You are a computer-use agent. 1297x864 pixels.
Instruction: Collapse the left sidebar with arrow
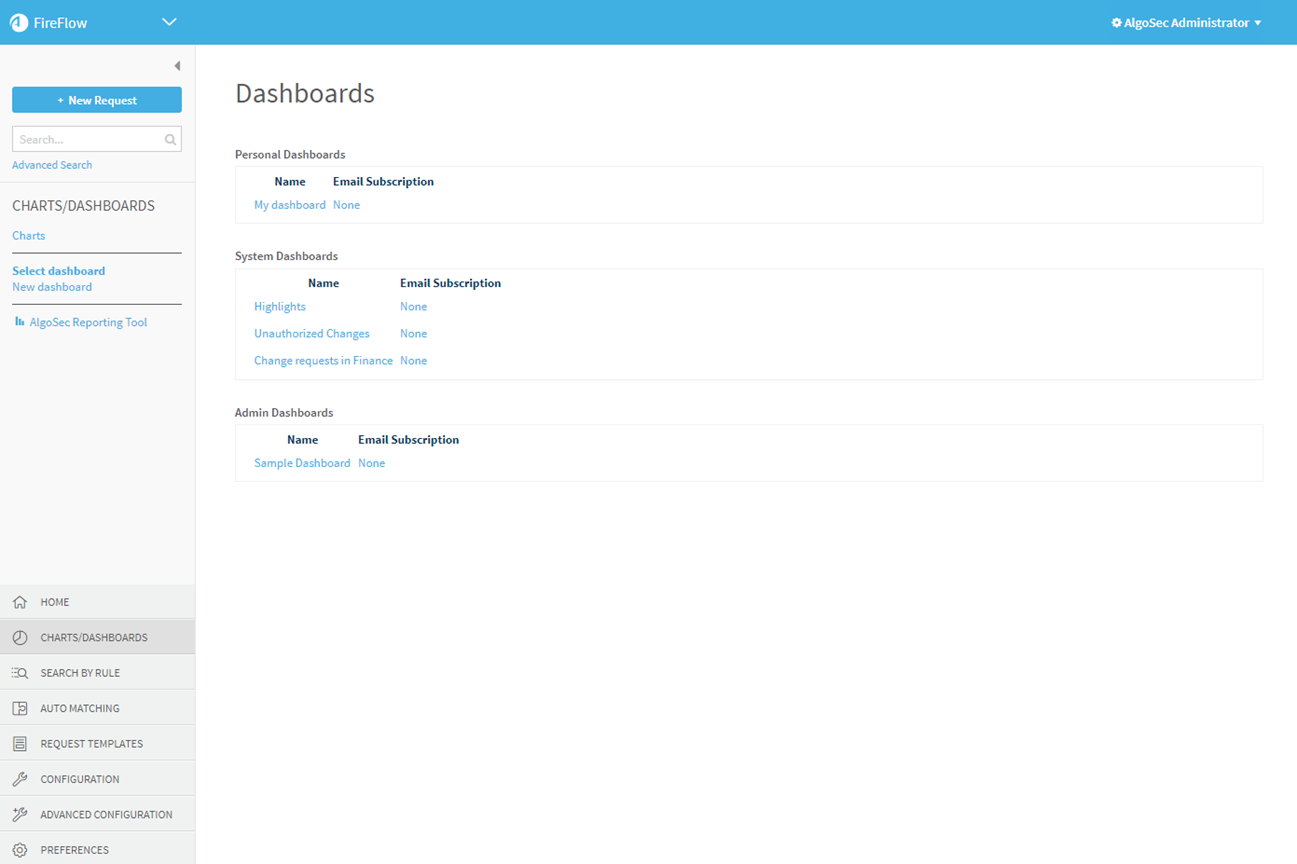coord(177,66)
